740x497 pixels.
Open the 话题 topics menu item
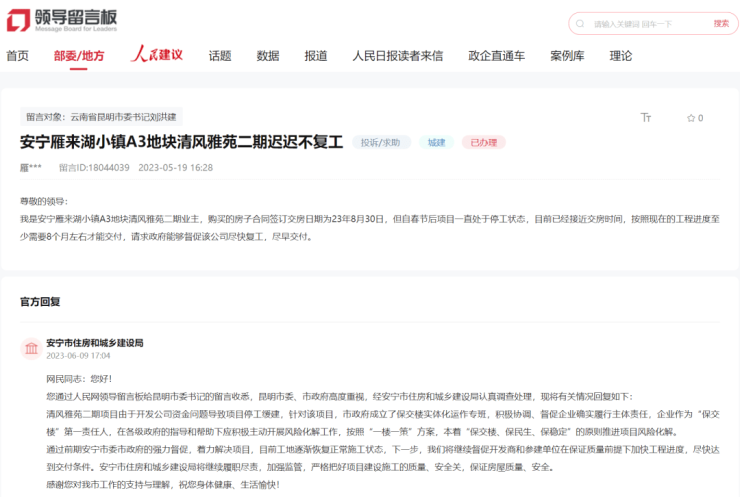pos(220,56)
